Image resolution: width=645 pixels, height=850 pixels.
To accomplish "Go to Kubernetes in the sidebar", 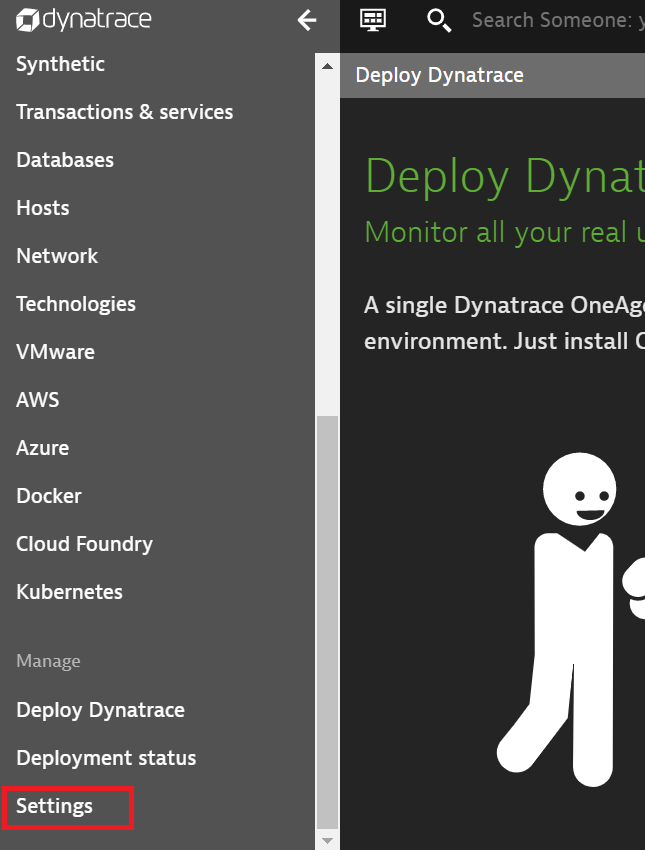I will point(69,592).
